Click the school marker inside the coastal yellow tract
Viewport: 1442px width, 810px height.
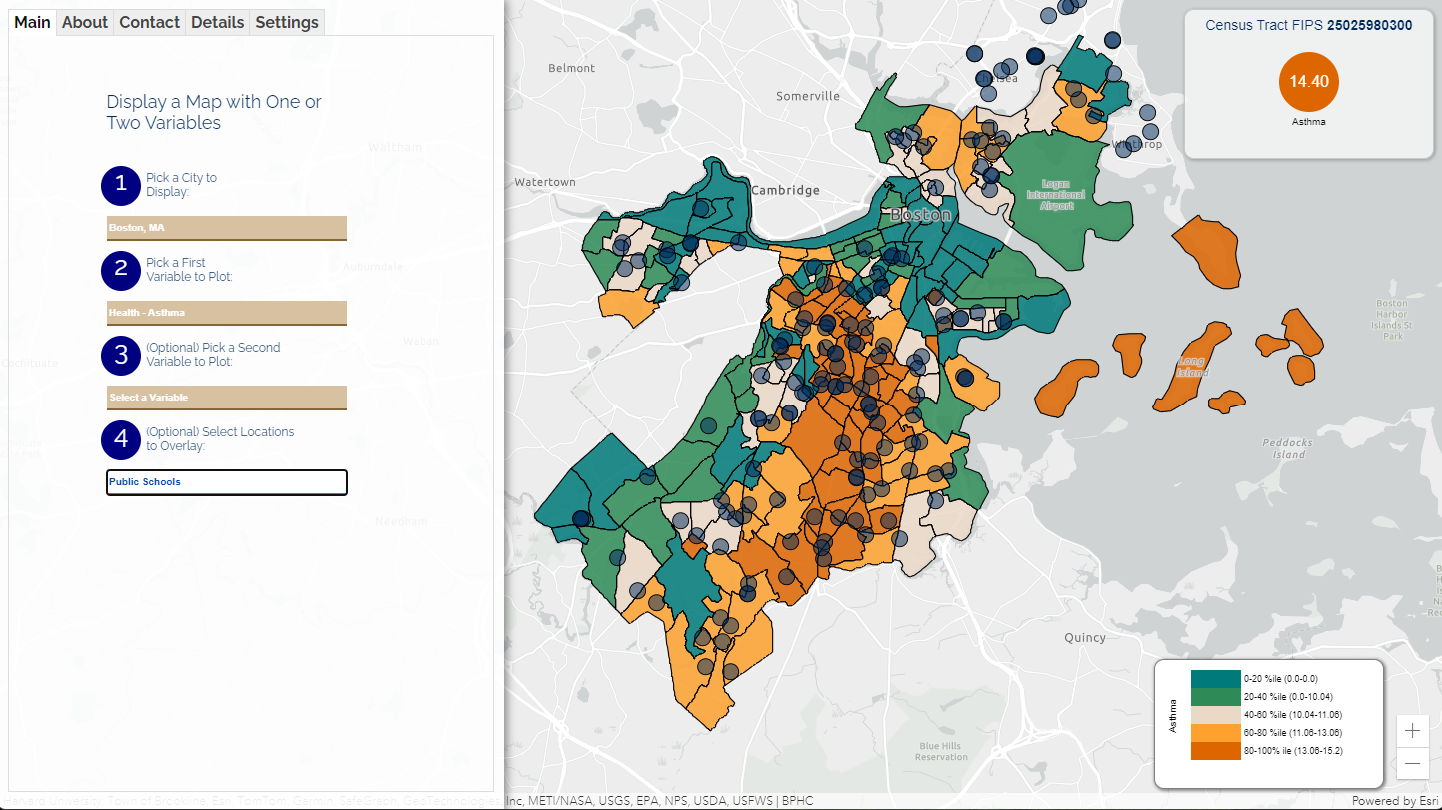[965, 378]
